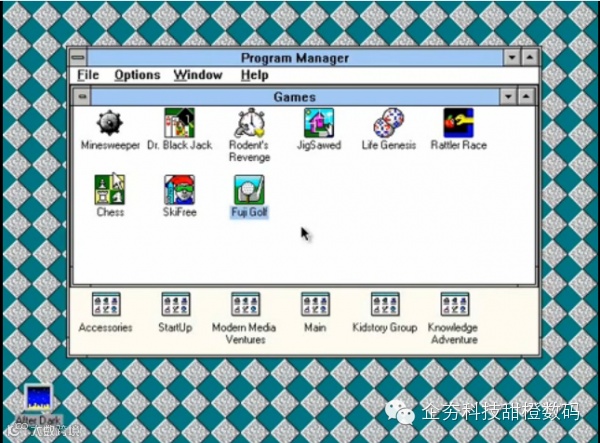The image size is (600, 443).
Task: Click the After Dark desktop icon
Action: point(38,398)
